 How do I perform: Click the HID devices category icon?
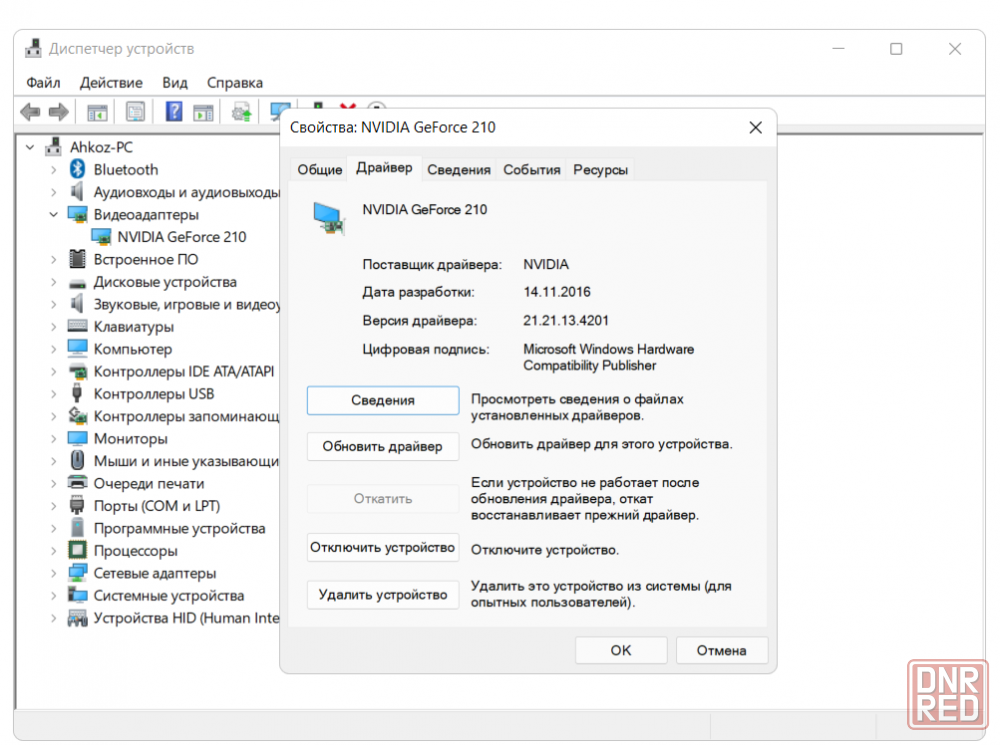(x=77, y=617)
